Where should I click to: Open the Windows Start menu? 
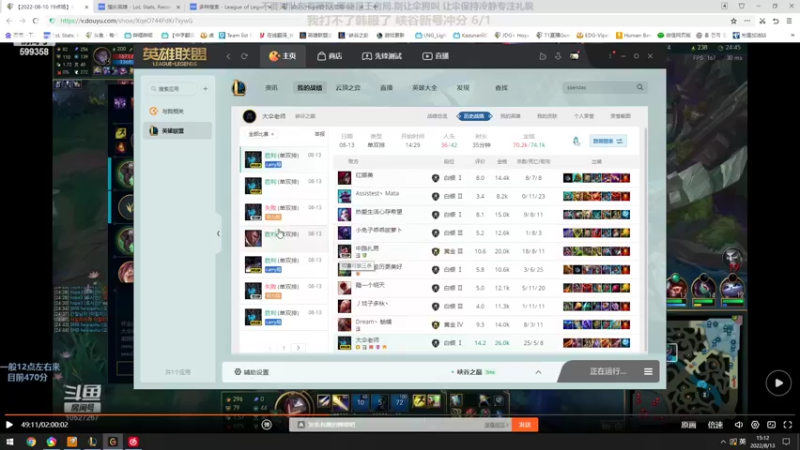click(10, 442)
